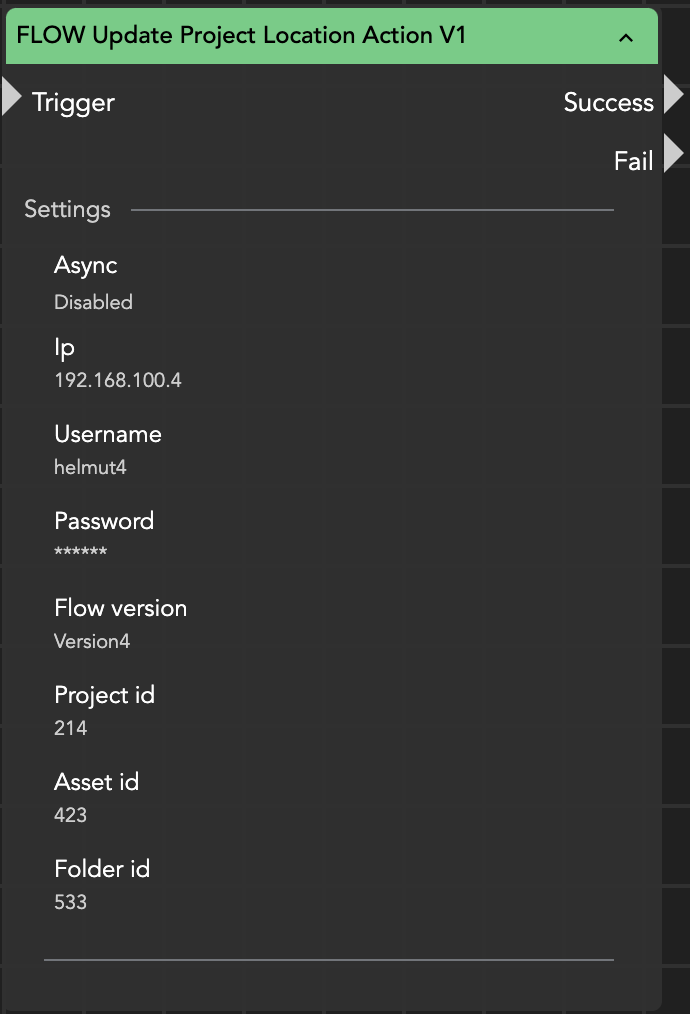This screenshot has width=690, height=1014.
Task: Edit the Folder id value 533
Action: click(70, 902)
